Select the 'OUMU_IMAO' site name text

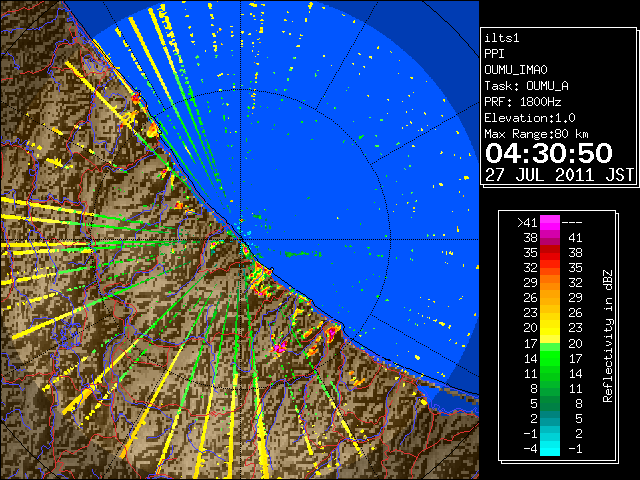[x=516, y=70]
